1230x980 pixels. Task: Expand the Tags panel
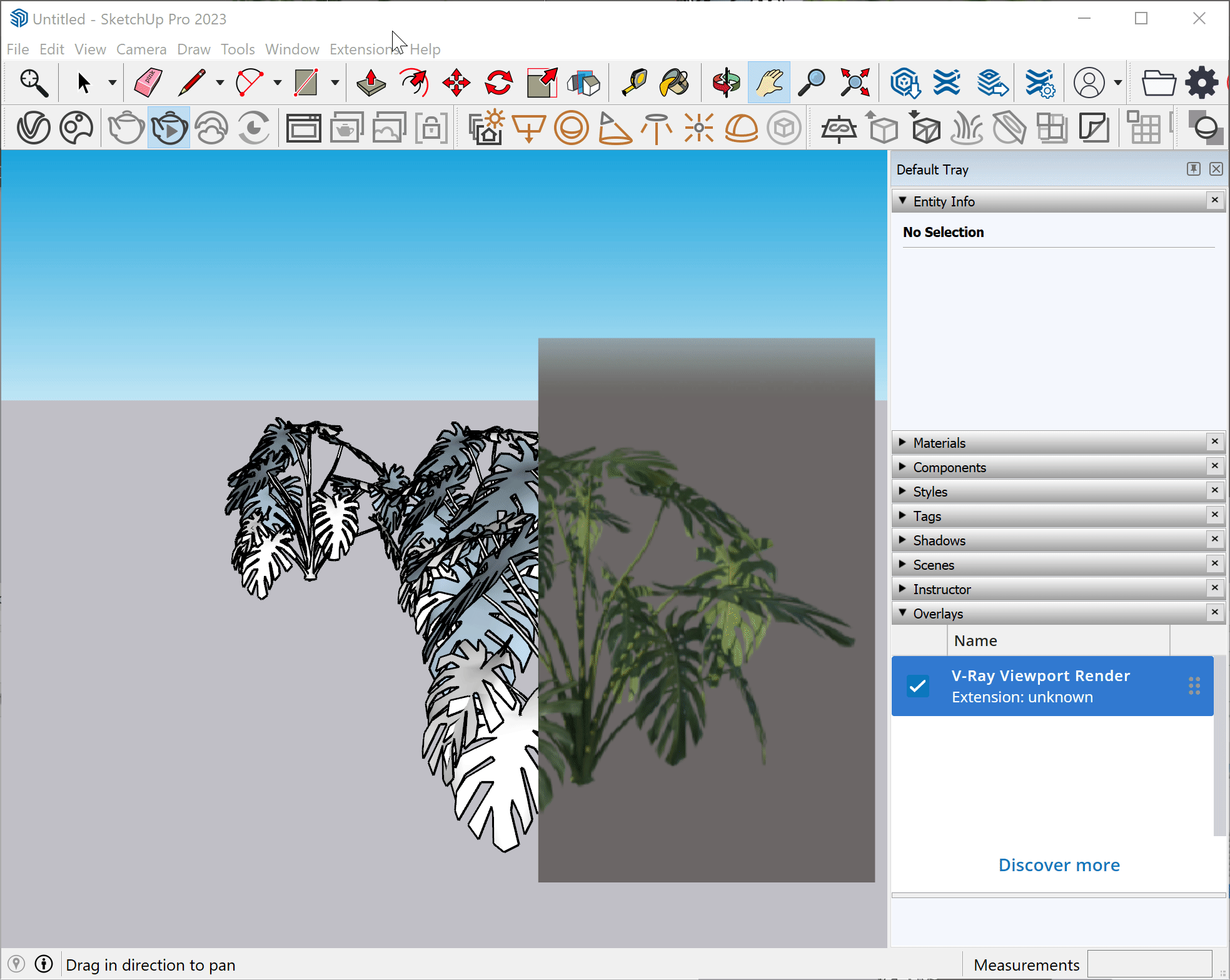[902, 515]
